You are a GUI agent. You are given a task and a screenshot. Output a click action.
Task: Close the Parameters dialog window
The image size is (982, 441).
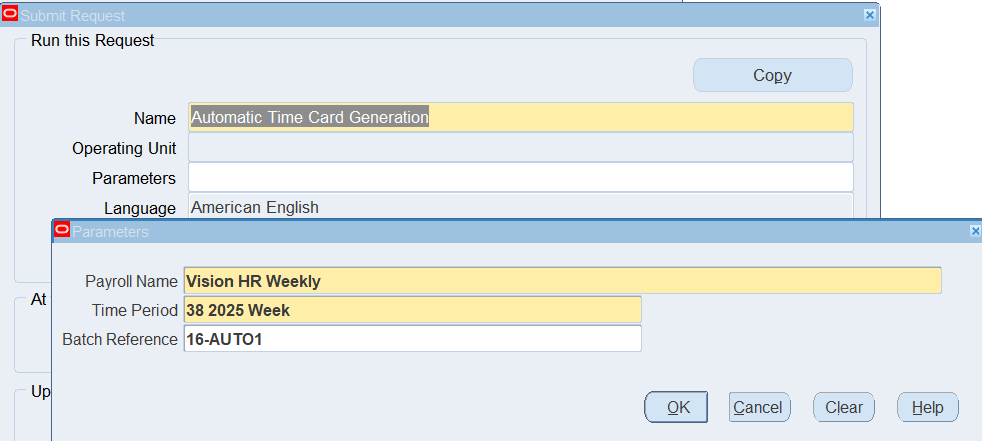tap(975, 231)
